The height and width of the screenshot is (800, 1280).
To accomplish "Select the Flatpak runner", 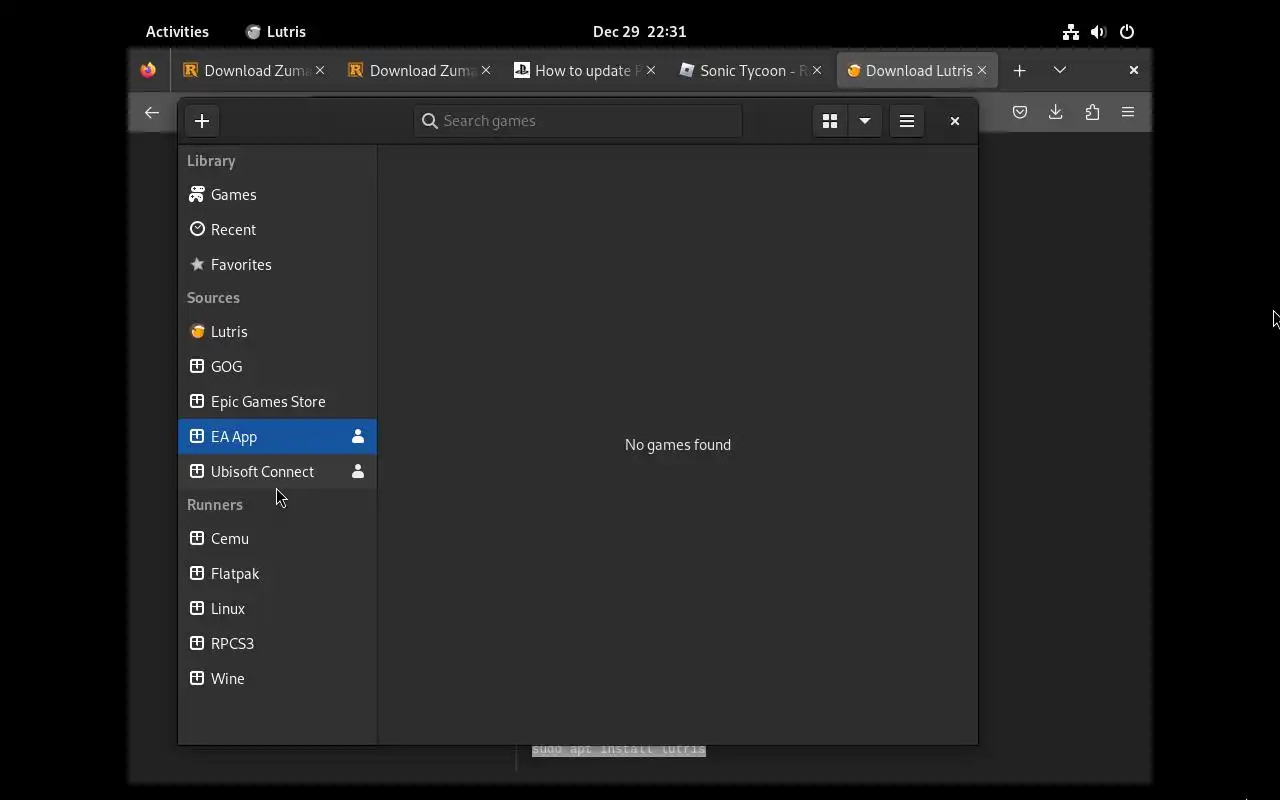I will pos(277,574).
